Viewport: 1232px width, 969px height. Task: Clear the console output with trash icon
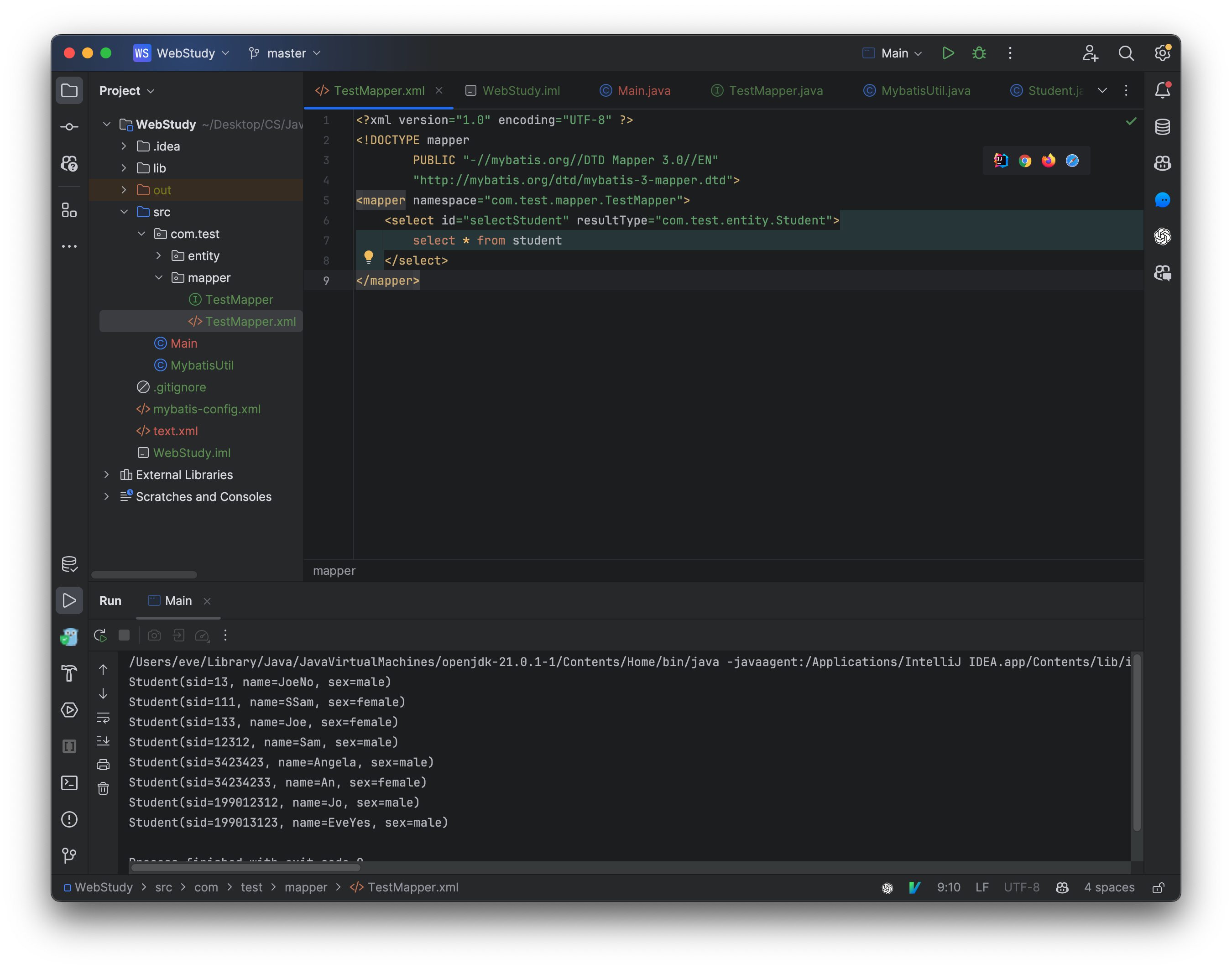pos(104,789)
